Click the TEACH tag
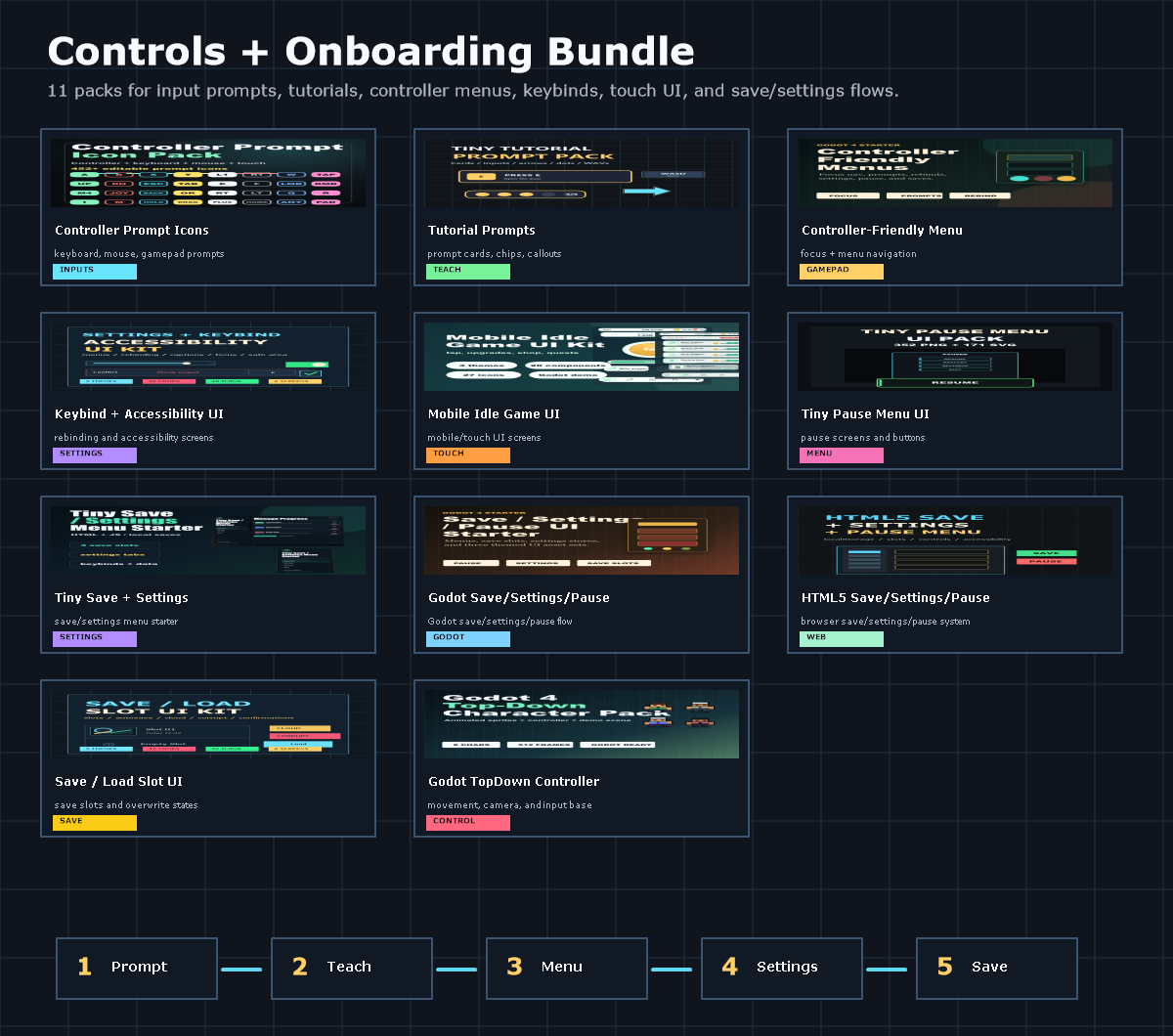1173x1036 pixels. 468,272
